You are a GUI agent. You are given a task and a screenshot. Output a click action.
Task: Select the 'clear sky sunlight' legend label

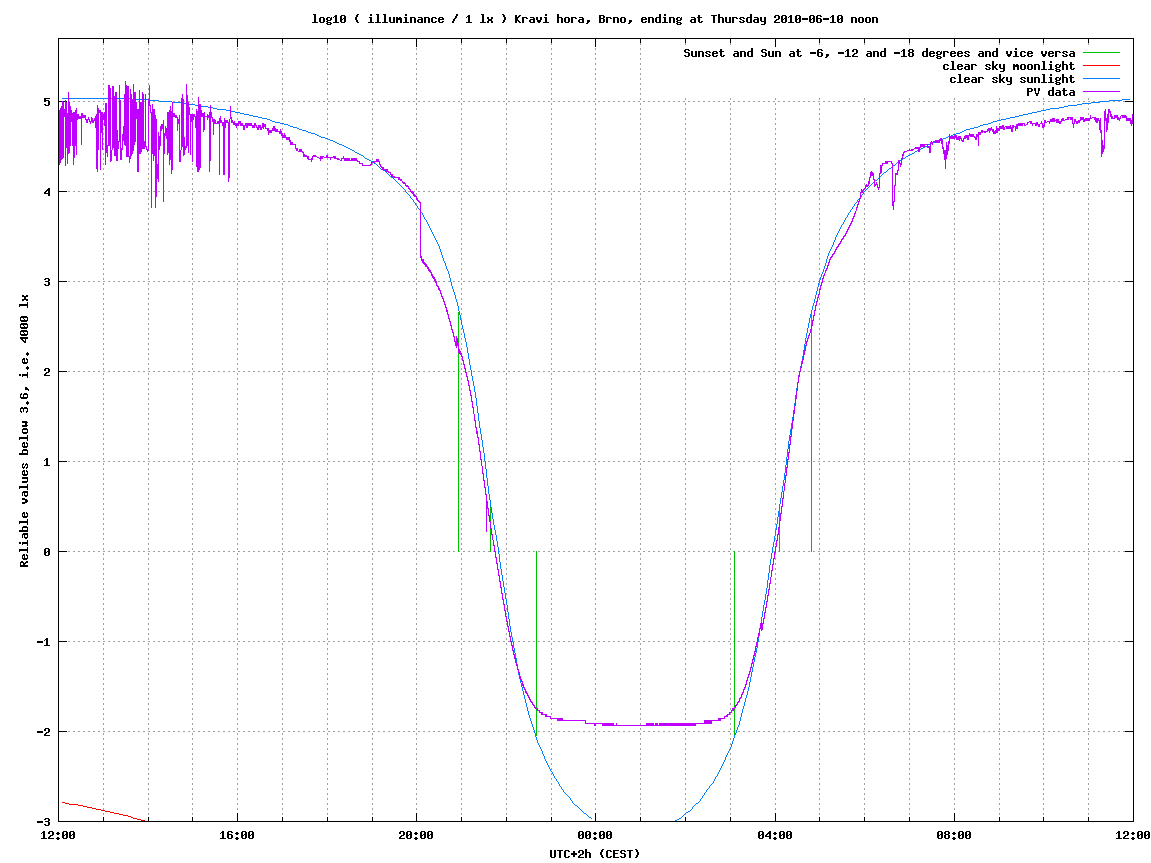point(1012,79)
